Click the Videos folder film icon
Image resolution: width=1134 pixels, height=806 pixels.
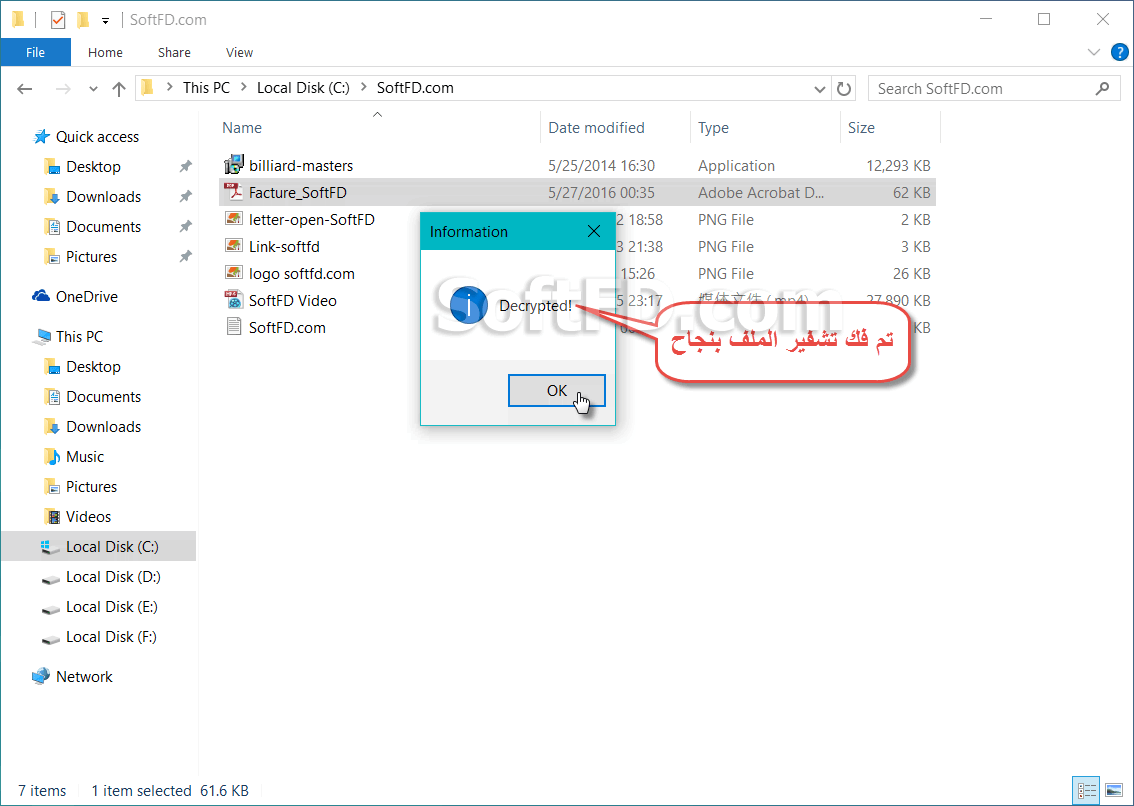[x=52, y=517]
